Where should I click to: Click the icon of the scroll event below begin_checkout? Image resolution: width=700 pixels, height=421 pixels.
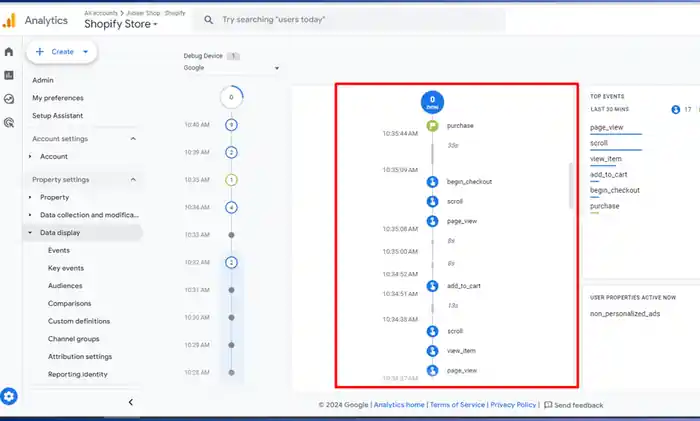click(432, 201)
